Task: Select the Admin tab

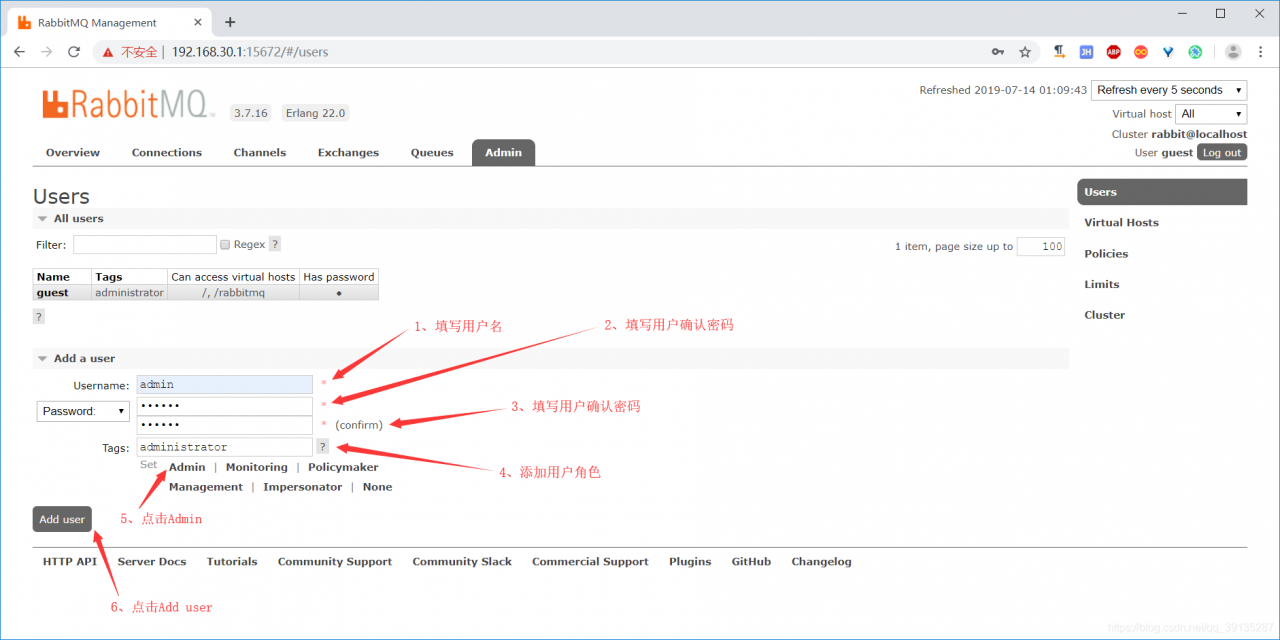Action: coord(503,153)
